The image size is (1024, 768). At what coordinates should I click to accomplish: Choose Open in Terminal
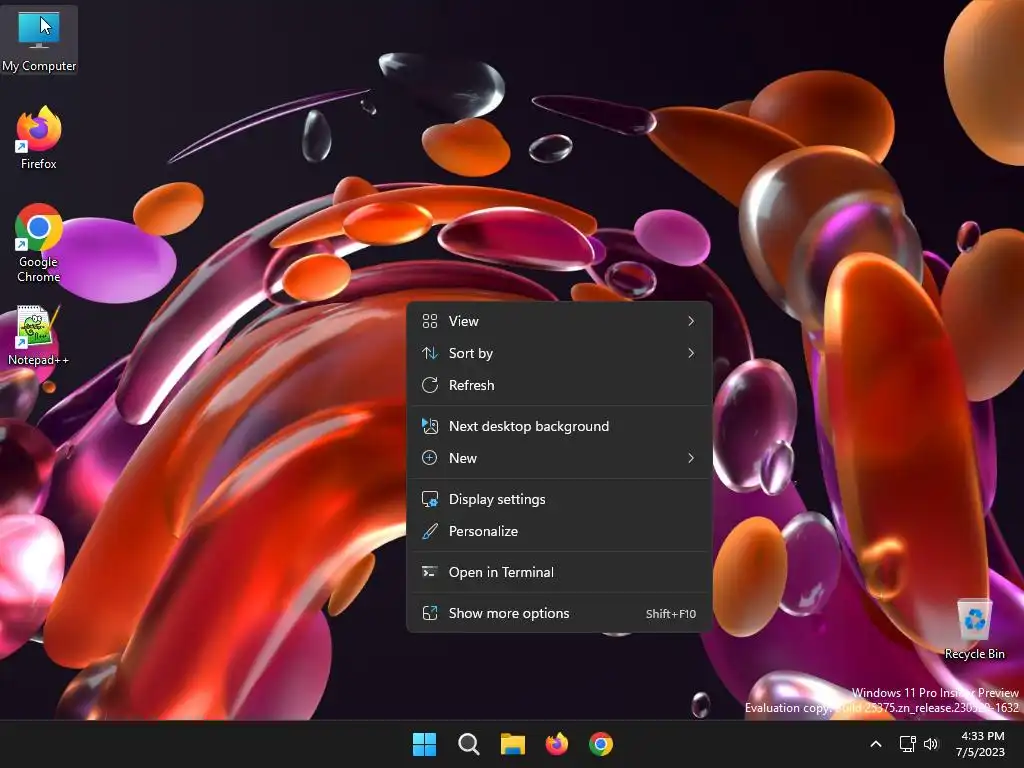coord(559,572)
